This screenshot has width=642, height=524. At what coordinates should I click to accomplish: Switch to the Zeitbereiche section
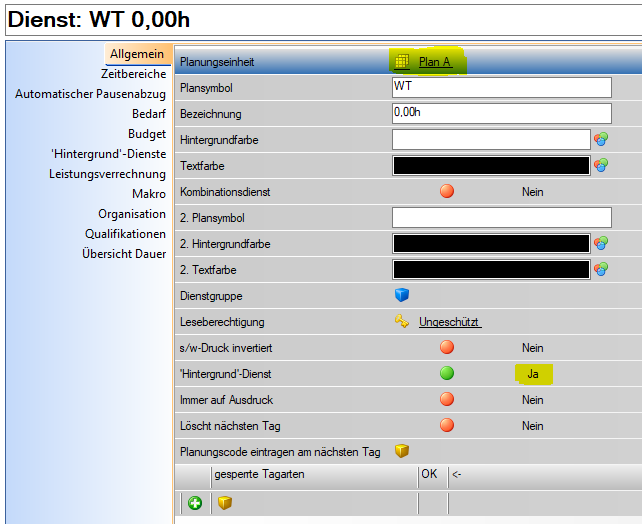[x=133, y=74]
